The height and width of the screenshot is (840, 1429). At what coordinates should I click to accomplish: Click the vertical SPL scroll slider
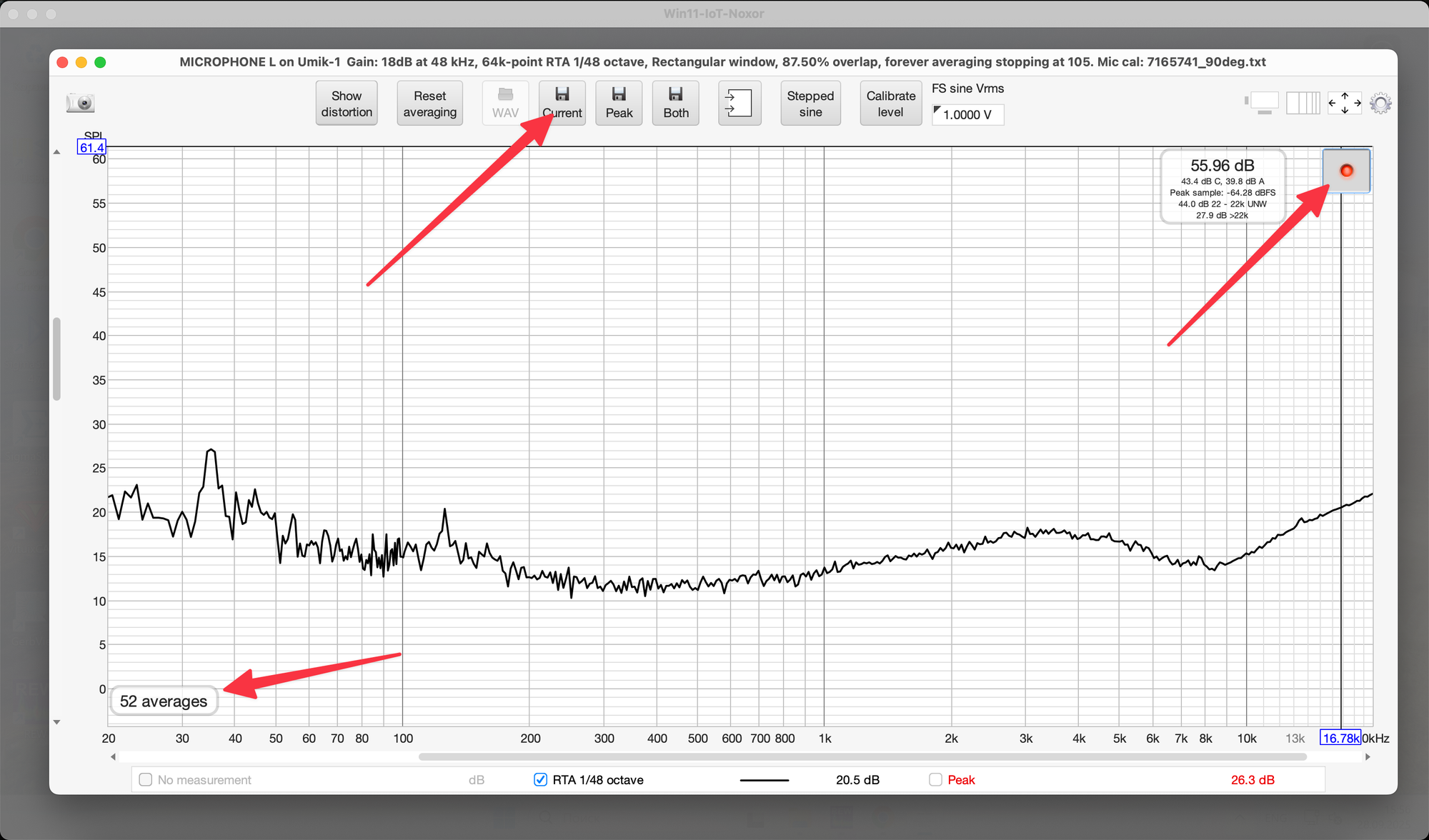coord(56,359)
